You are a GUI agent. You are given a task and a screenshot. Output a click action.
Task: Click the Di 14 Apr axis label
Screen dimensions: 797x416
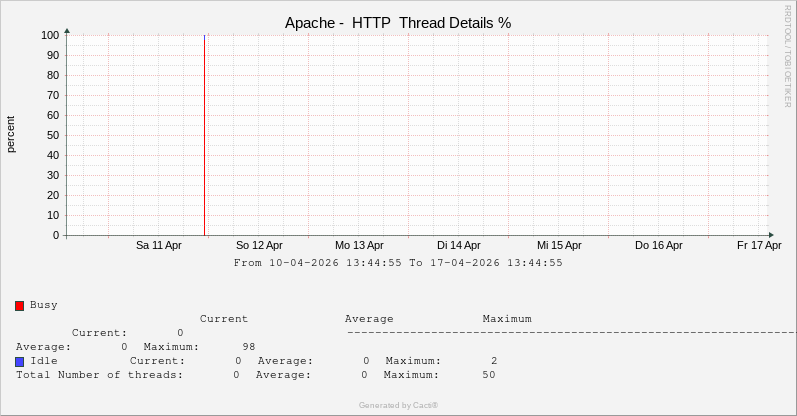(x=459, y=245)
